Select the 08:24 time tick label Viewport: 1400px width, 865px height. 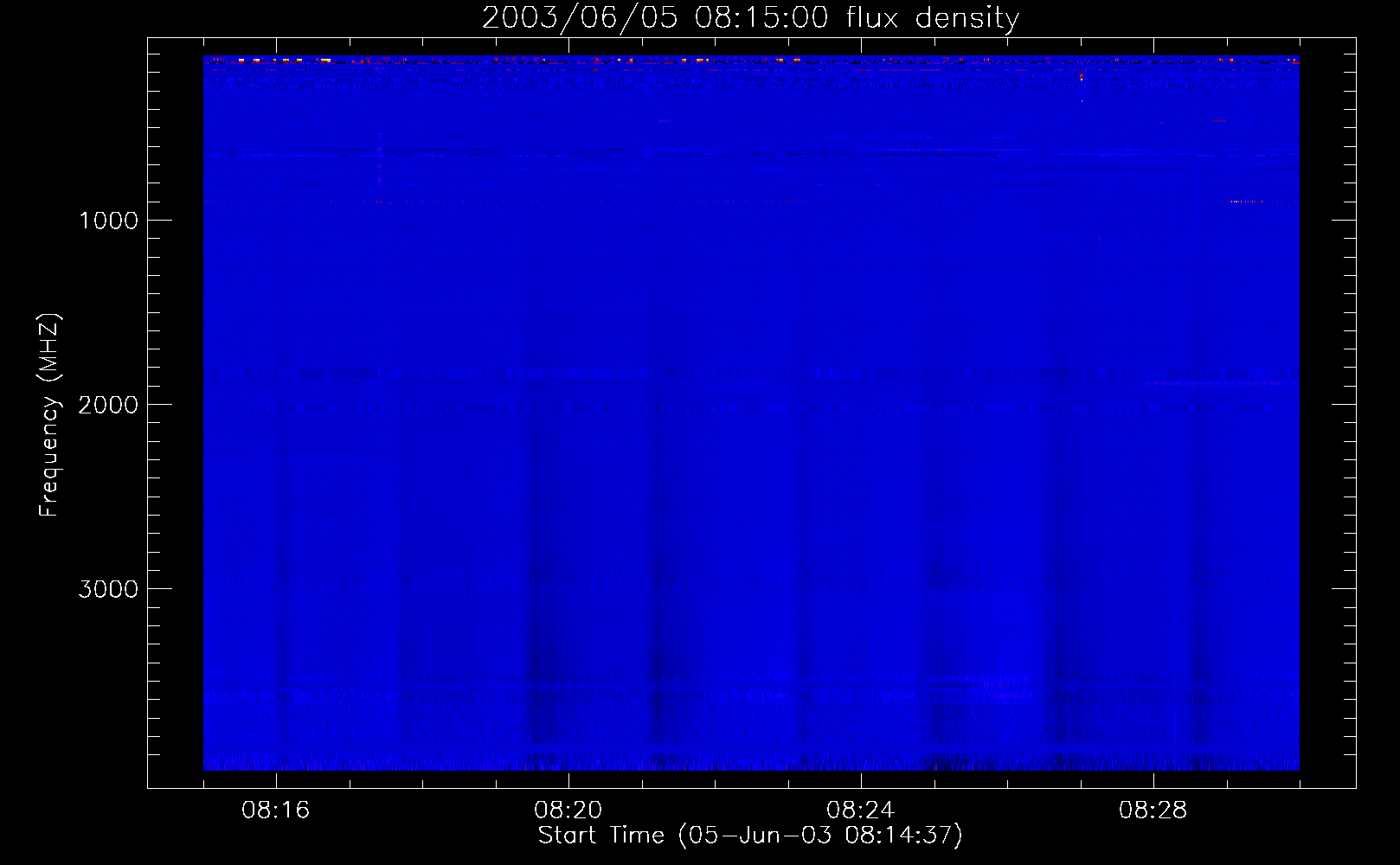(x=860, y=811)
